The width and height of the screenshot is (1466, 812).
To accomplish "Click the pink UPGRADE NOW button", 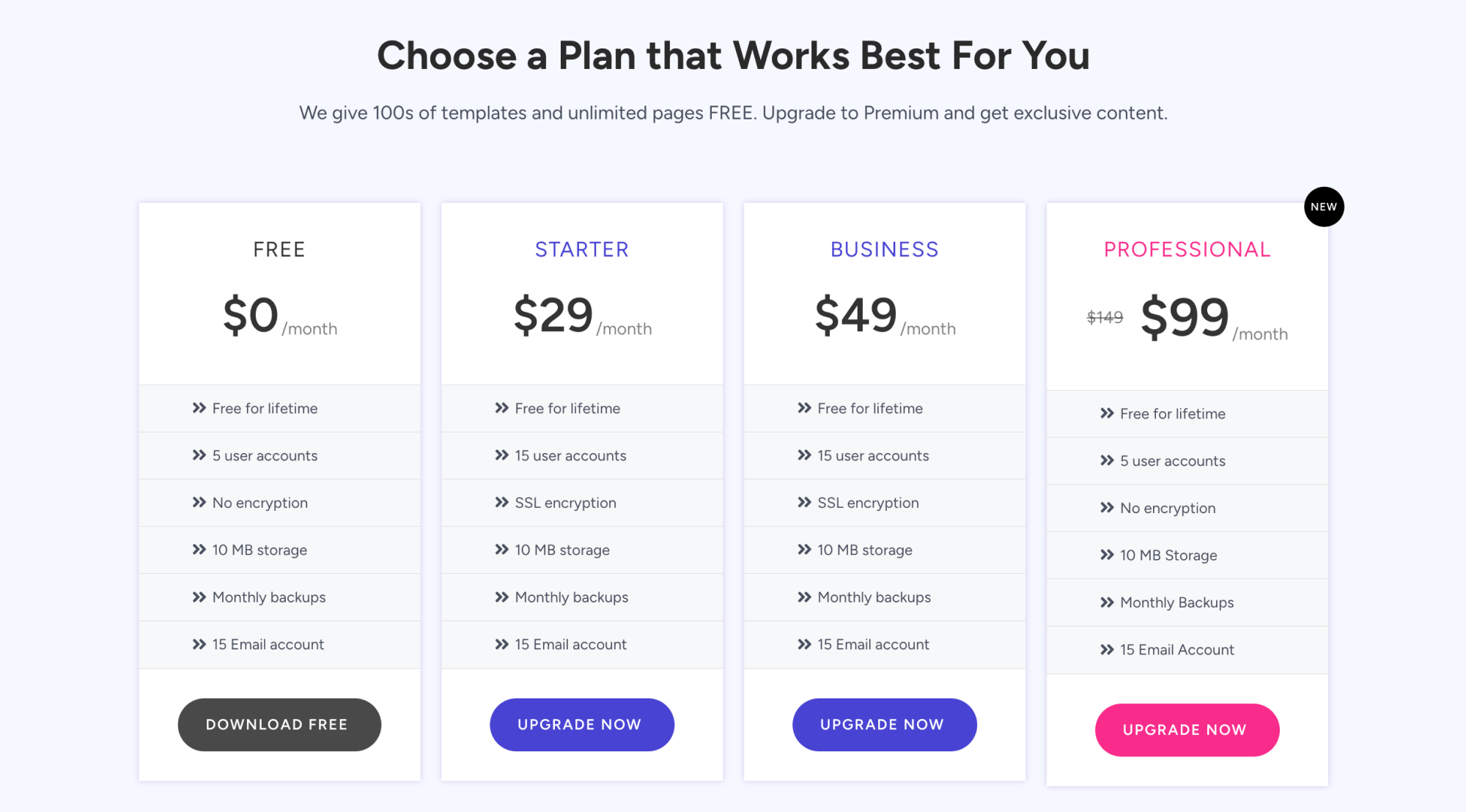I will (x=1187, y=729).
